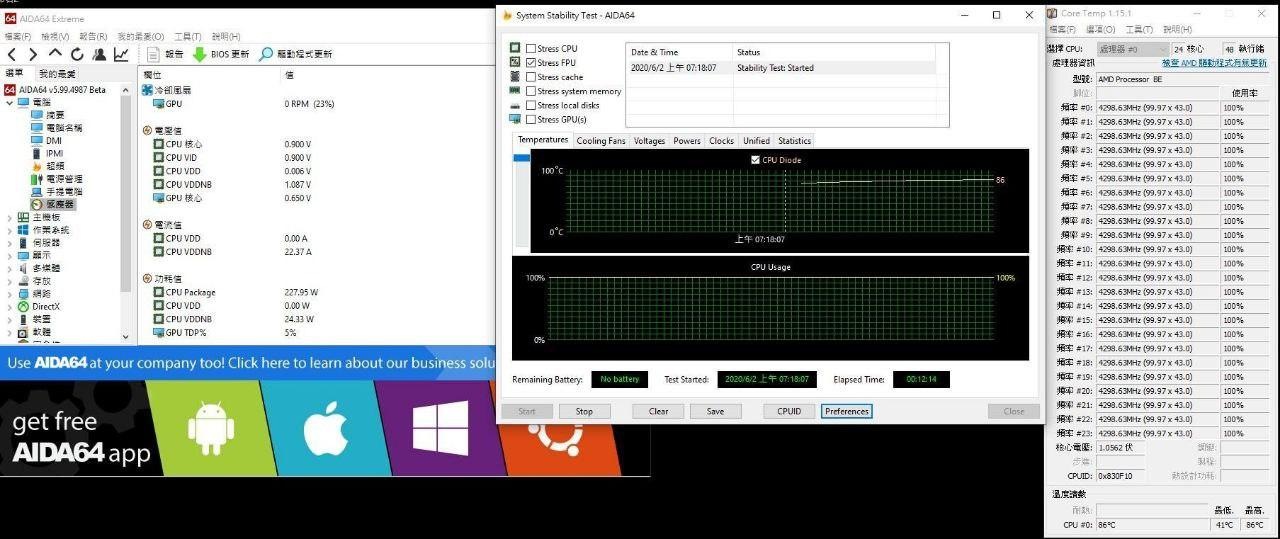This screenshot has height=539, width=1280.
Task: Click the Clear button
Action: (x=658, y=411)
